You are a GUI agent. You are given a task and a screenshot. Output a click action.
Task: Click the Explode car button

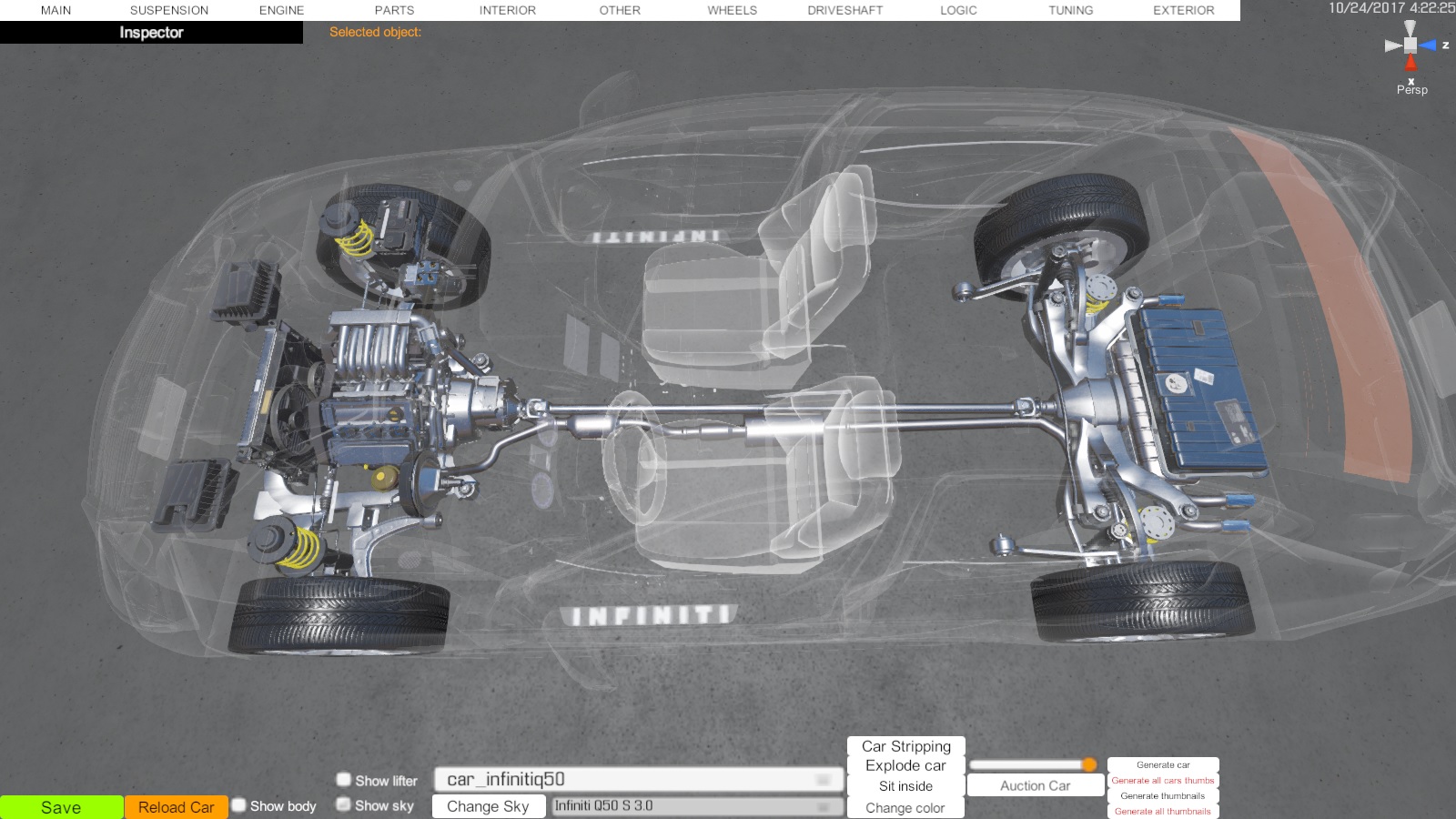click(905, 766)
